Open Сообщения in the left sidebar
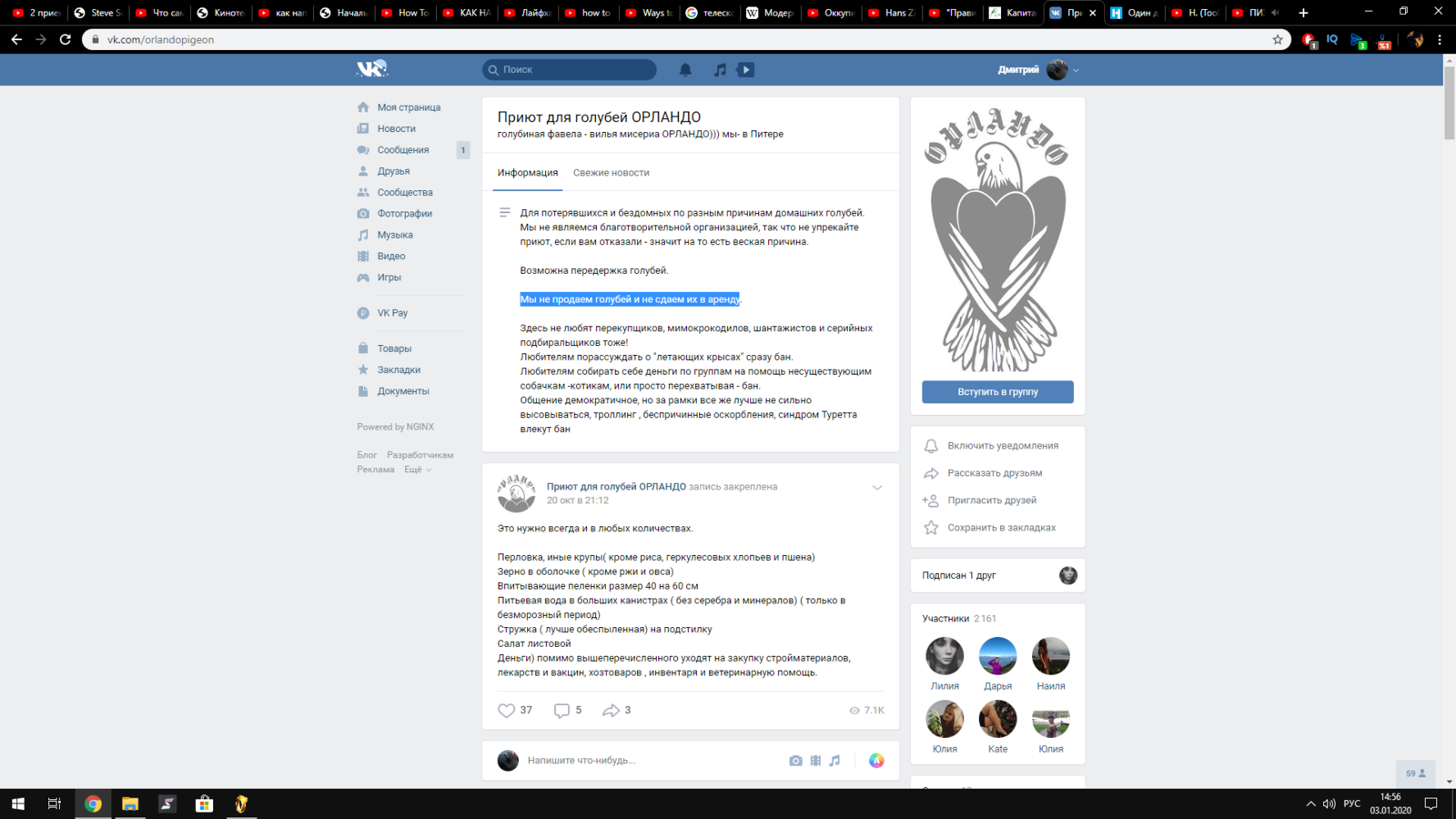 click(x=402, y=150)
